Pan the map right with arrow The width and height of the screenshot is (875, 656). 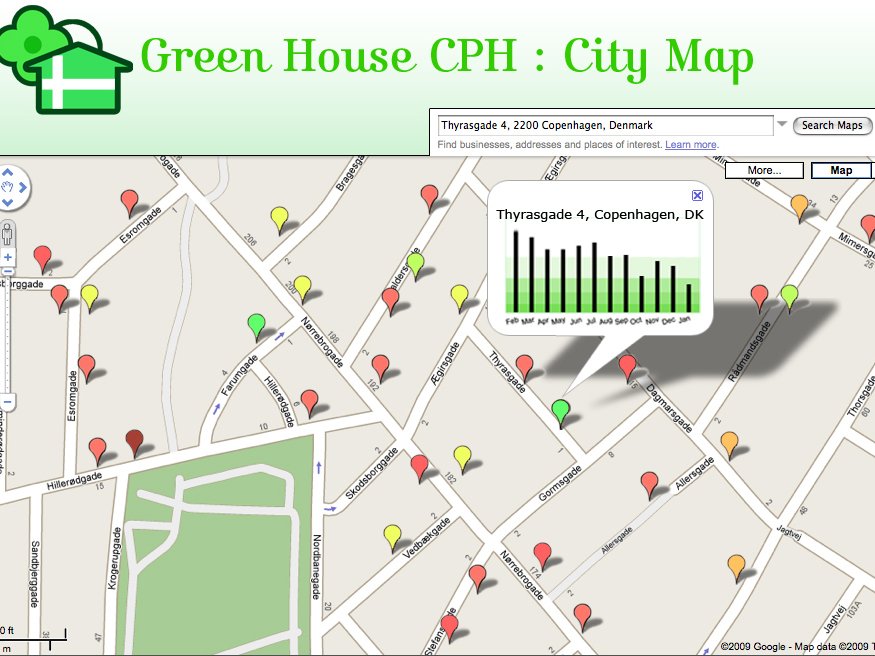[x=23, y=187]
